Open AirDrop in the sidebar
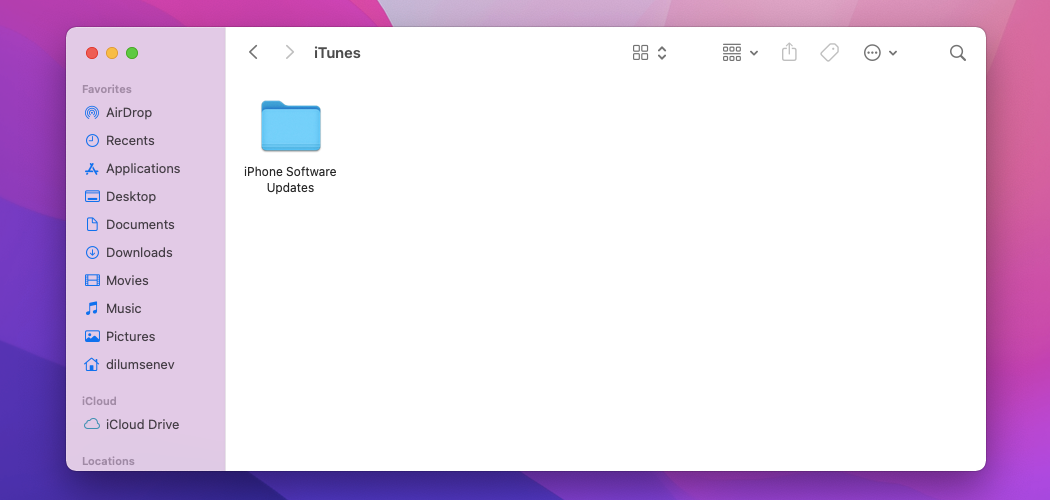 [x=129, y=112]
